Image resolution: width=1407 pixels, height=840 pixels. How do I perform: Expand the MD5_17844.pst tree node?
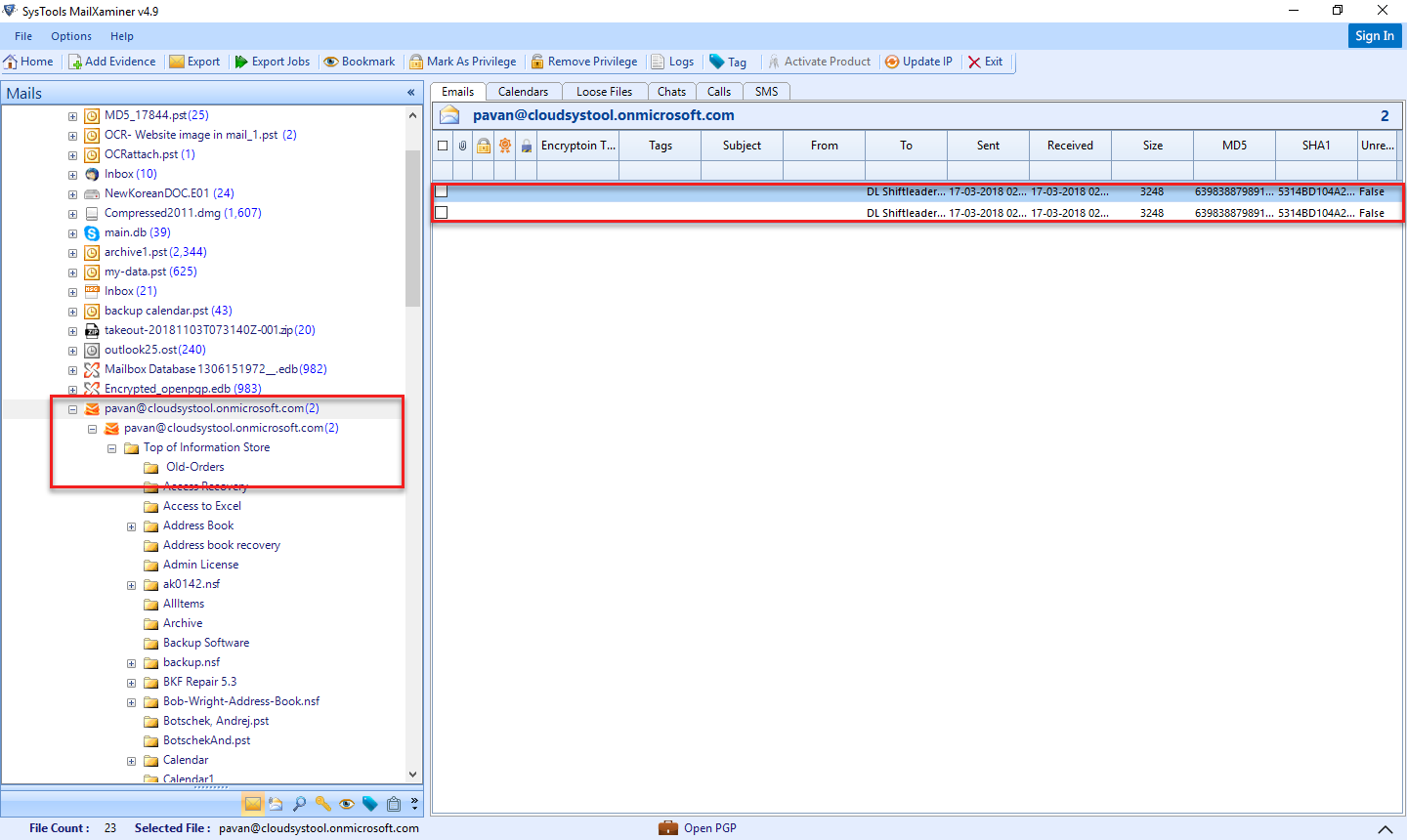72,116
